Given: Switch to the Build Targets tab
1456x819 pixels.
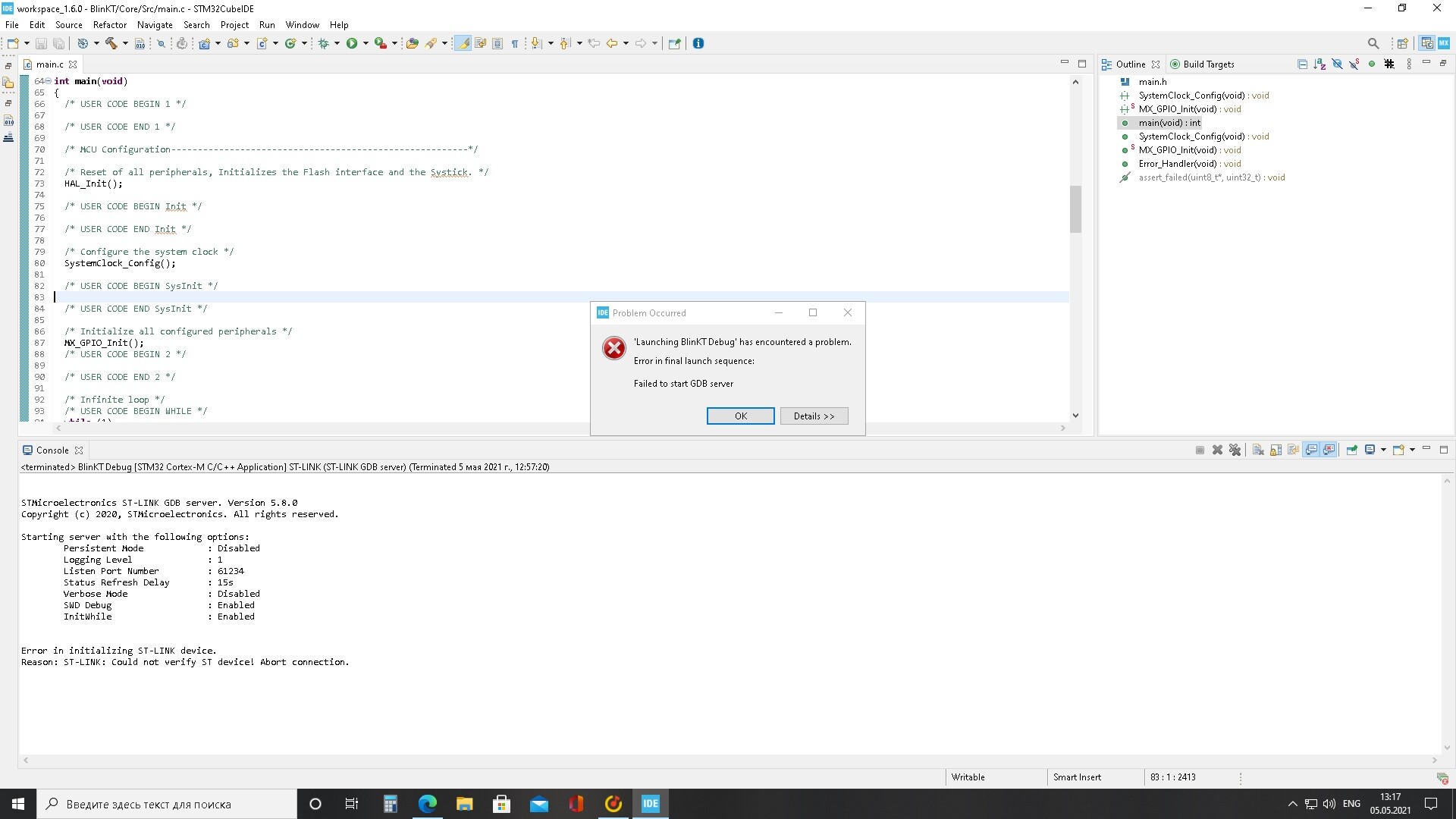Looking at the screenshot, I should 1203,64.
